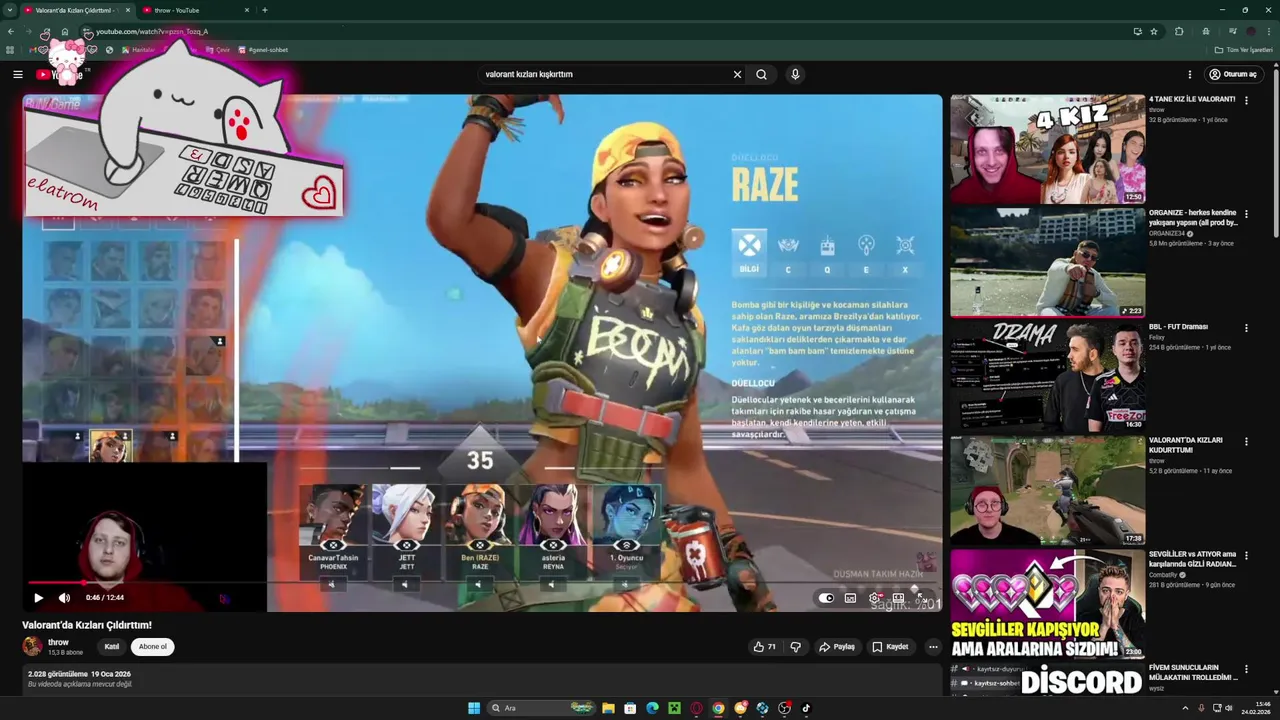Open the YouTube guide hamburger menu
The image size is (1280, 720).
[18, 74]
